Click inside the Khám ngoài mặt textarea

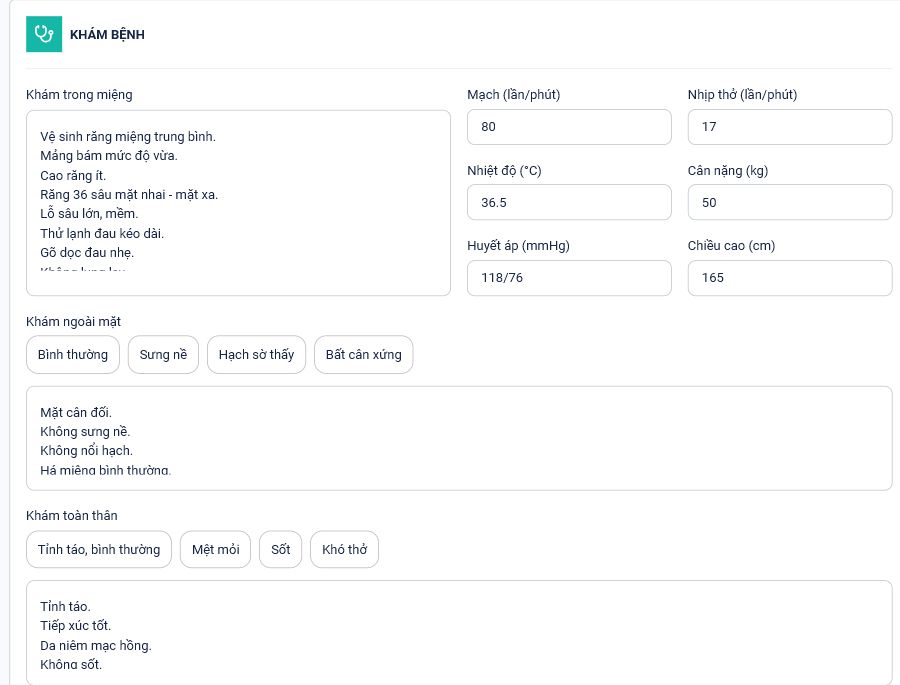point(459,438)
